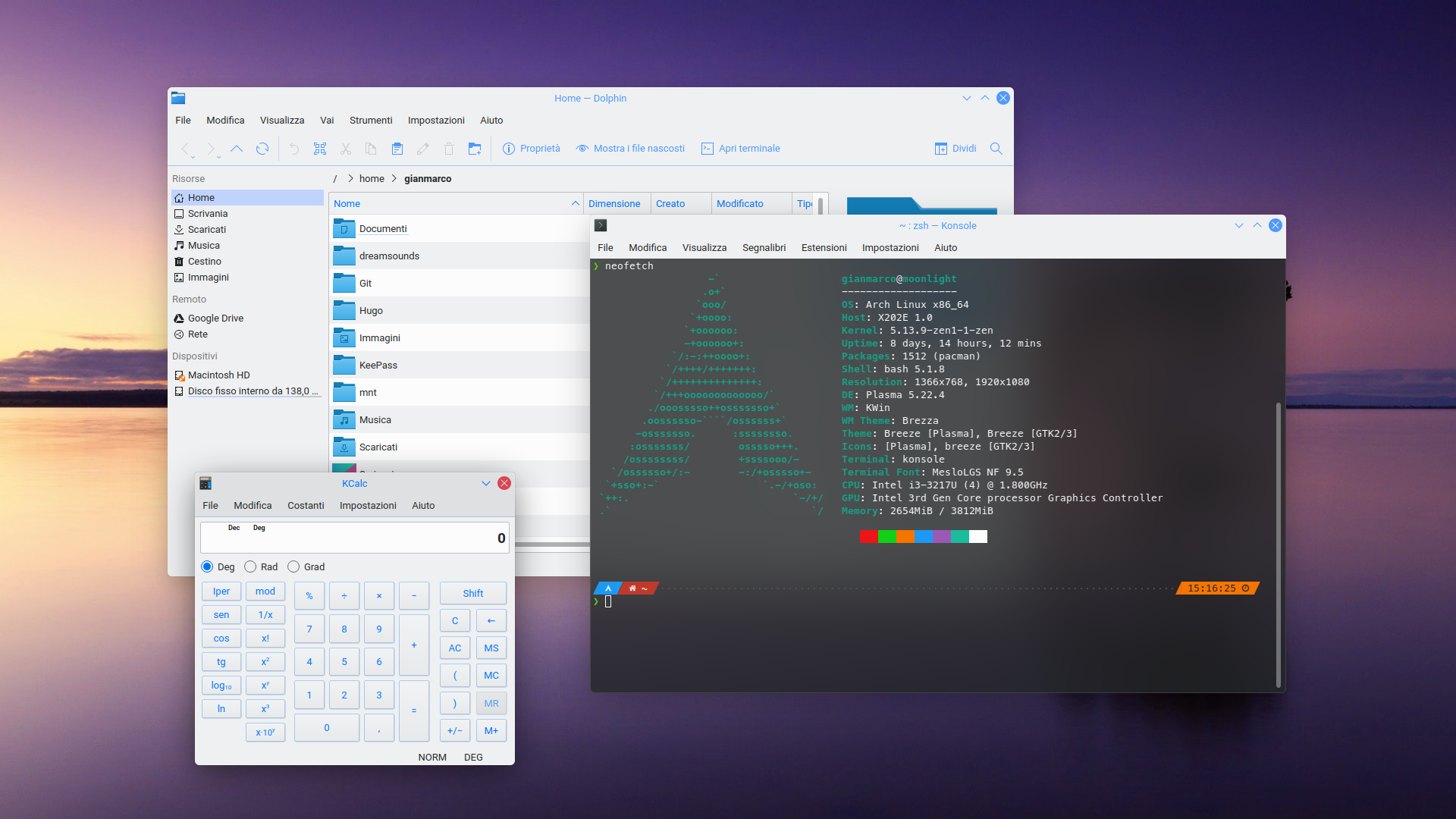Image resolution: width=1456 pixels, height=819 pixels.
Task: Select Macintosh HD device
Action: click(247, 375)
